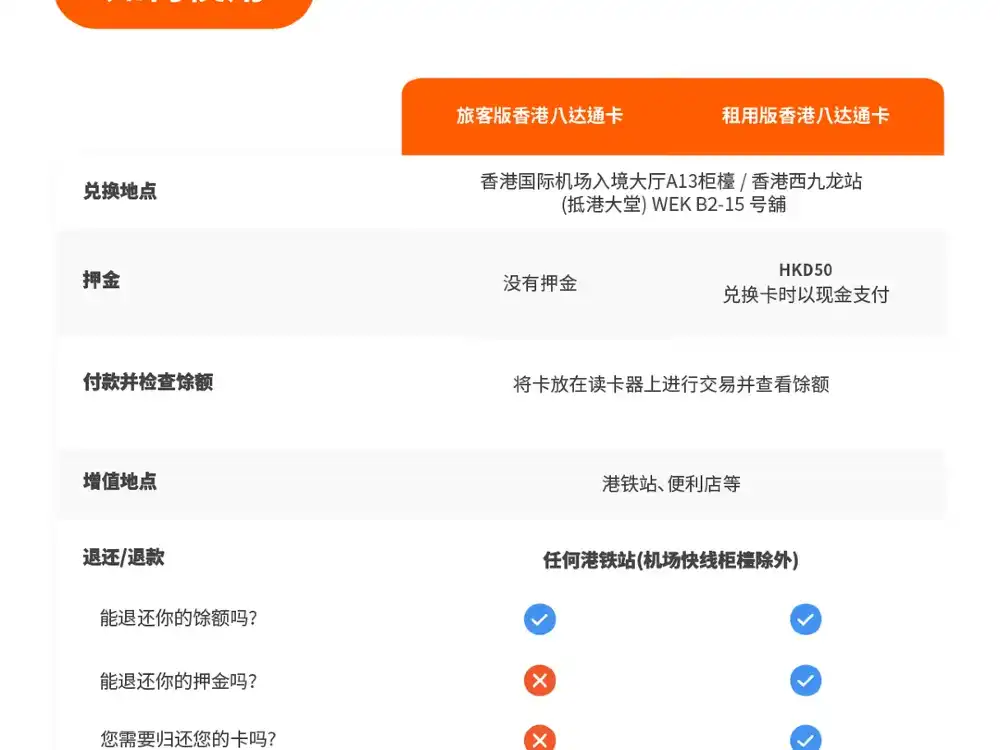Image resolution: width=1000 pixels, height=750 pixels.
Task: Click the 没有押金 cell
Action: [x=540, y=283]
